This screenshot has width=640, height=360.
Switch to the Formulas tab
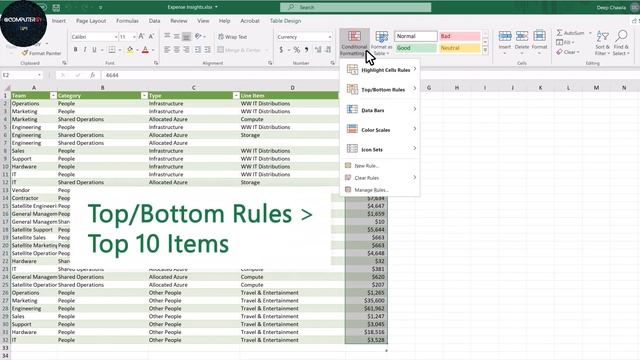(127, 21)
